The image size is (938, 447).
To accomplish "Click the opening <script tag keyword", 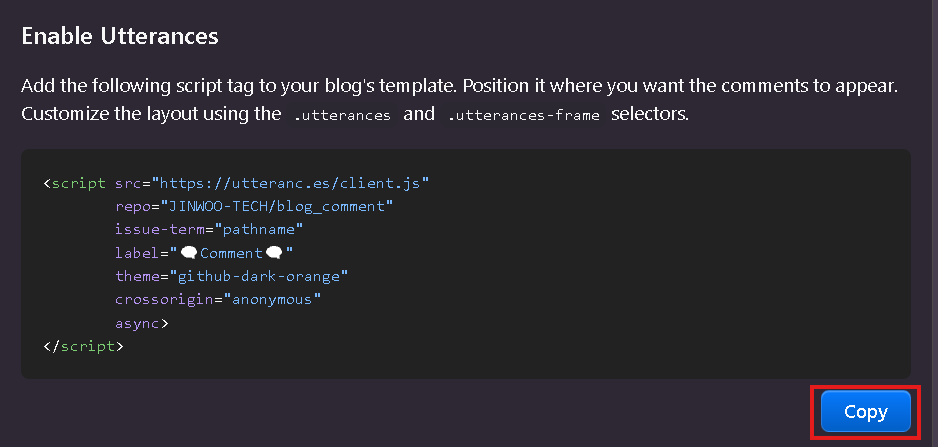I will (x=75, y=183).
